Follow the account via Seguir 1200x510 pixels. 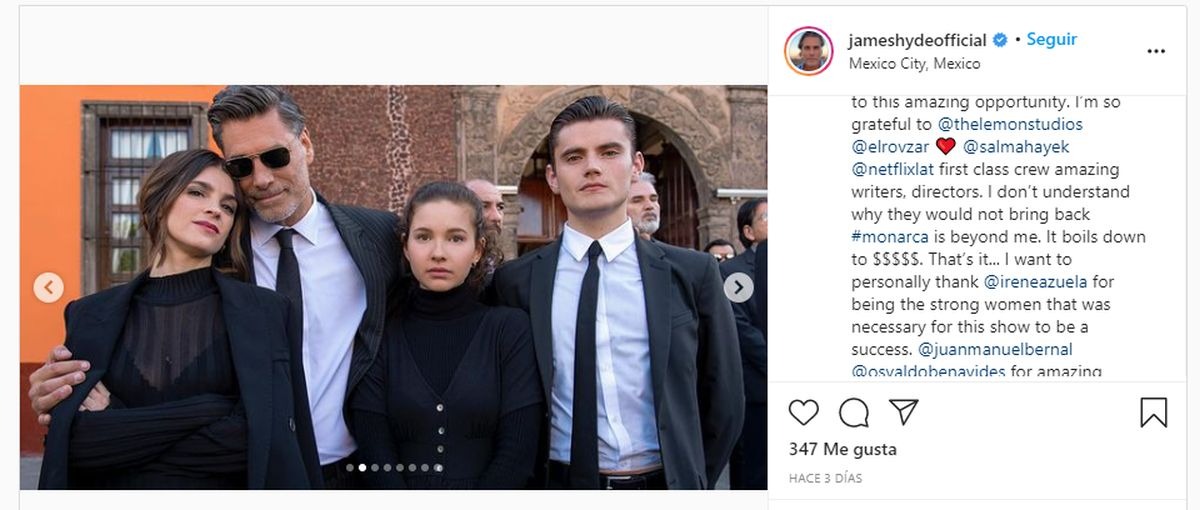click(x=1052, y=40)
